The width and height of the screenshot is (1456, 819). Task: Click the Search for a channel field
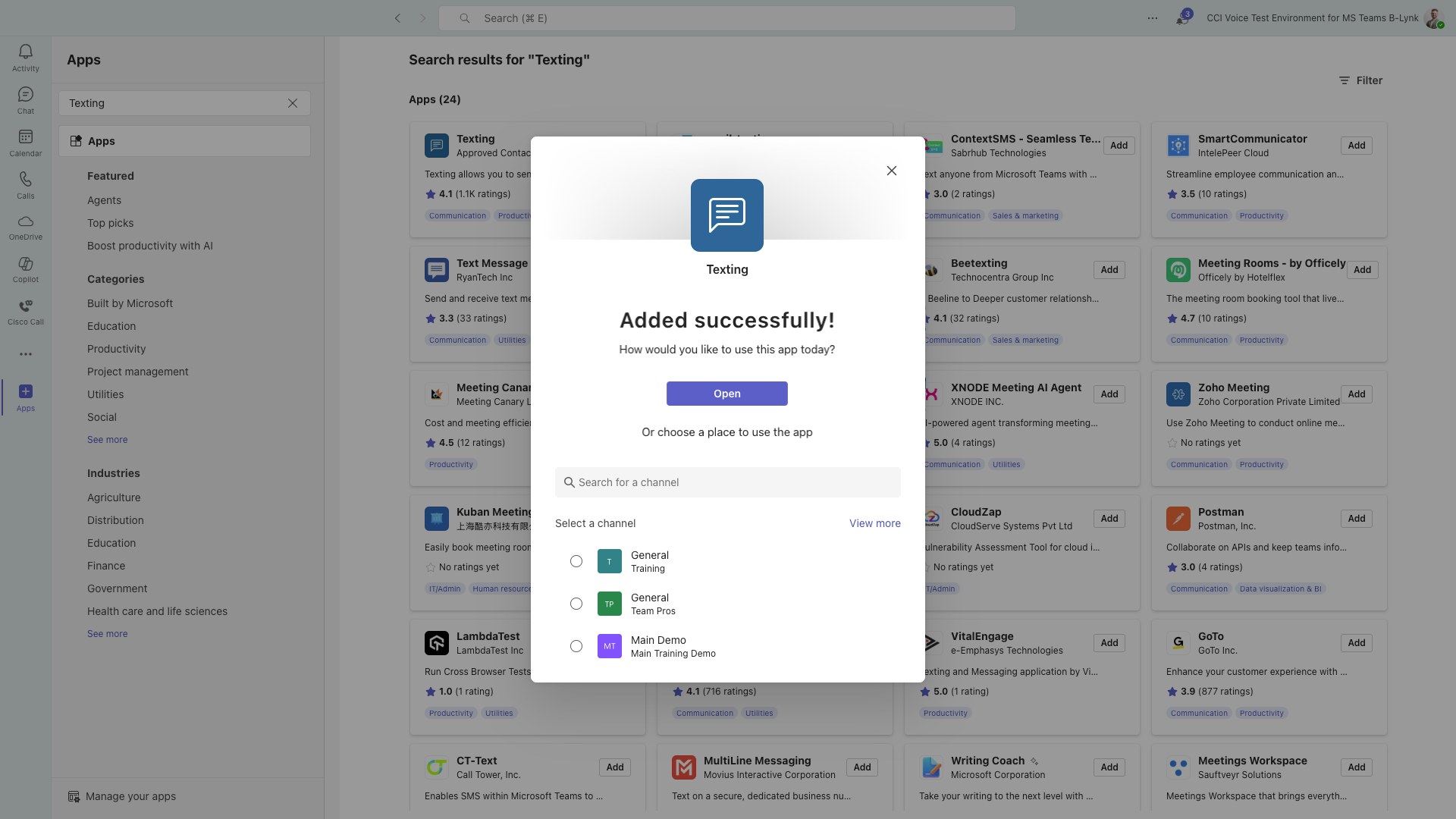pyautogui.click(x=728, y=482)
